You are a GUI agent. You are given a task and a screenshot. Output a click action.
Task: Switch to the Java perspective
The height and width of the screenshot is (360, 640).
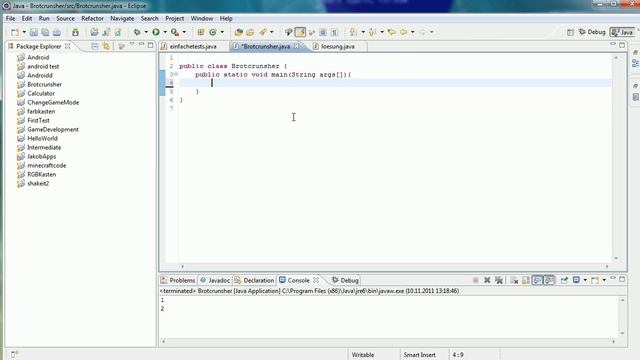(622, 32)
